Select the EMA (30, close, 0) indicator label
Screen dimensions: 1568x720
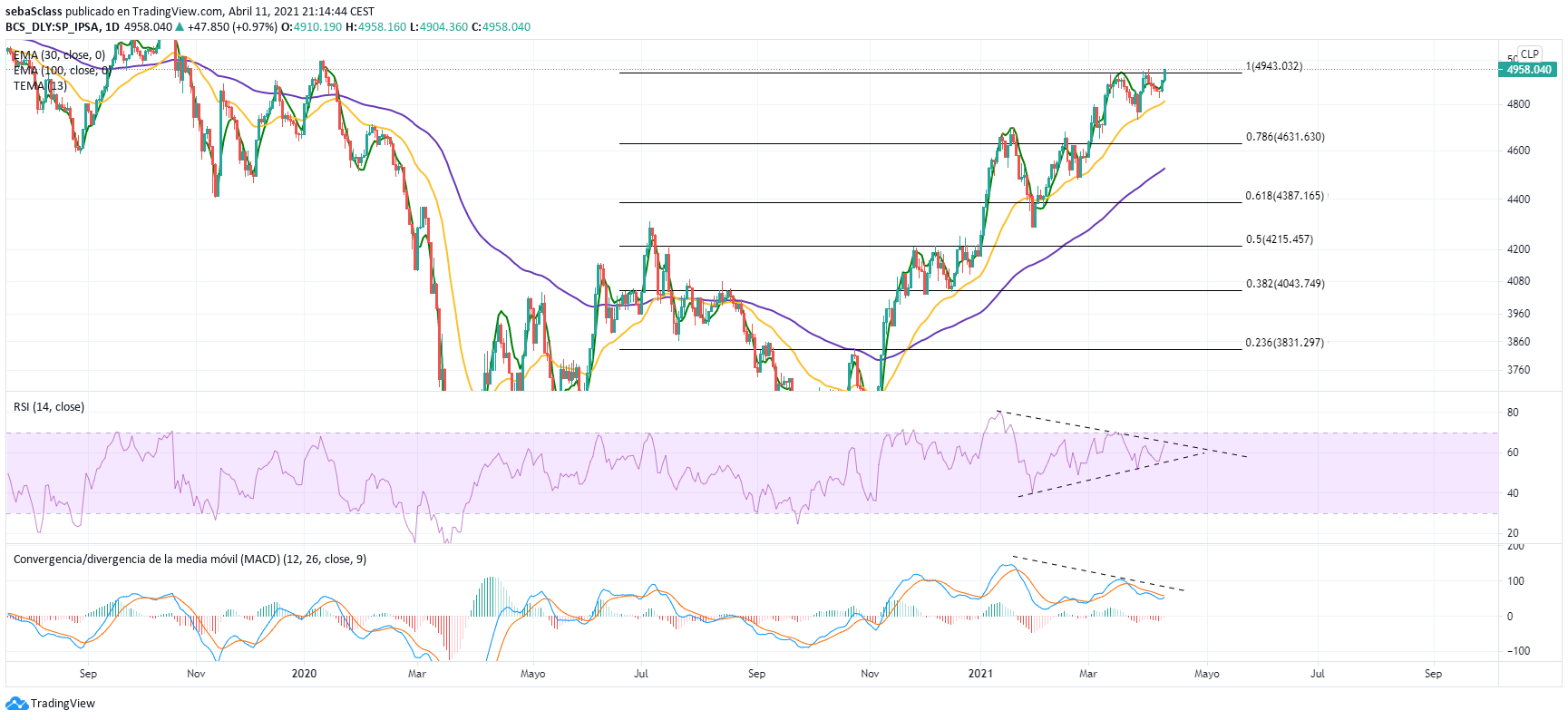pyautogui.click(x=59, y=55)
